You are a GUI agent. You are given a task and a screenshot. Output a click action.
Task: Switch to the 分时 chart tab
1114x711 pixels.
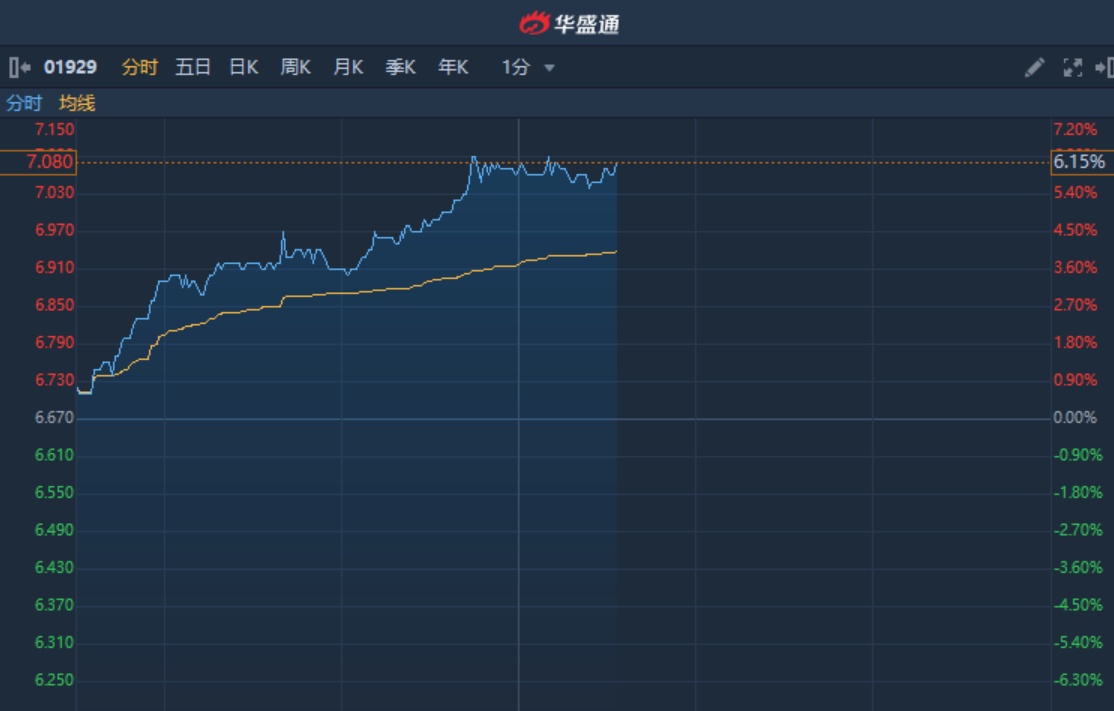click(140, 68)
